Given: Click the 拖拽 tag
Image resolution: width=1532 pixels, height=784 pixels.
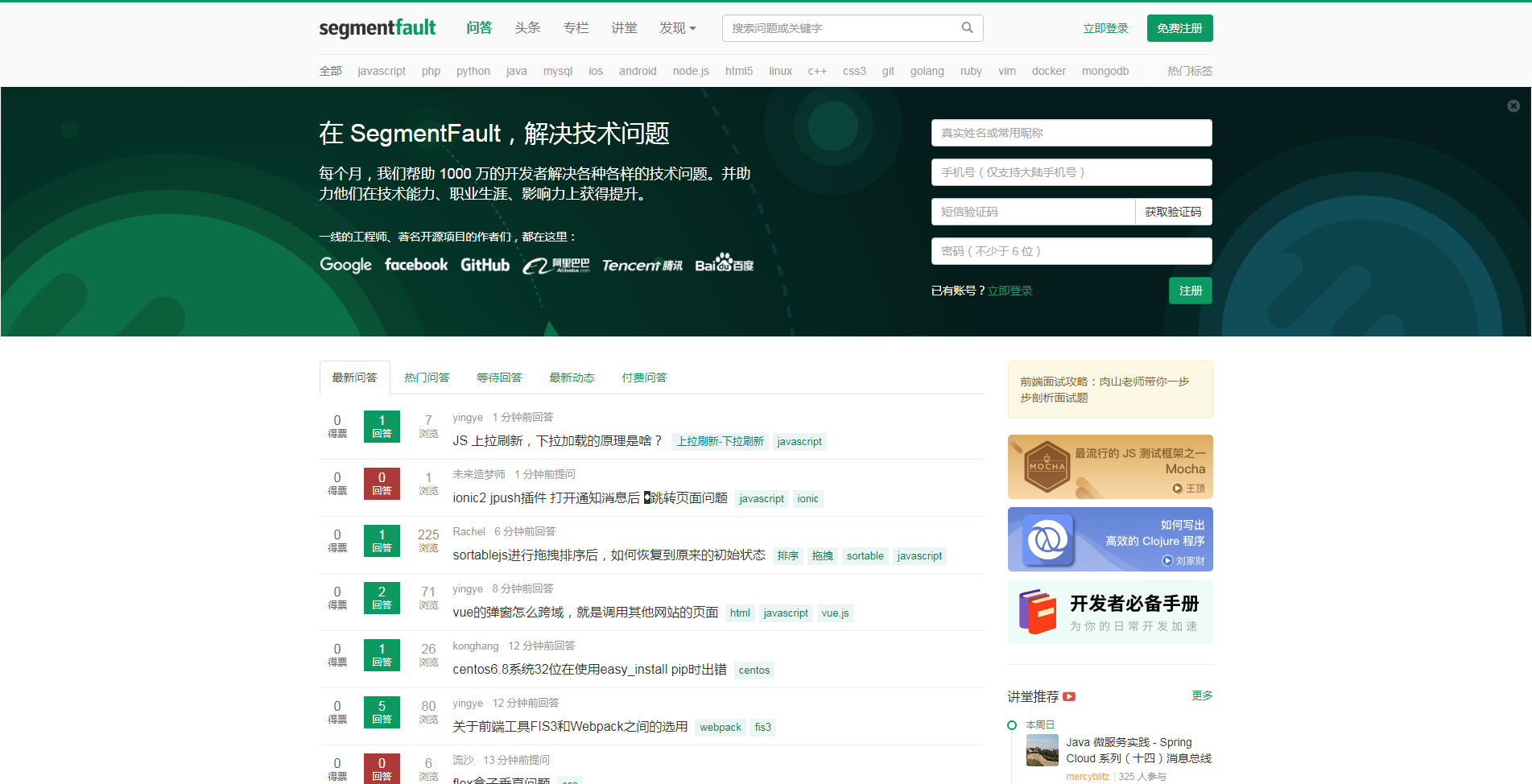Looking at the screenshot, I should [822, 556].
